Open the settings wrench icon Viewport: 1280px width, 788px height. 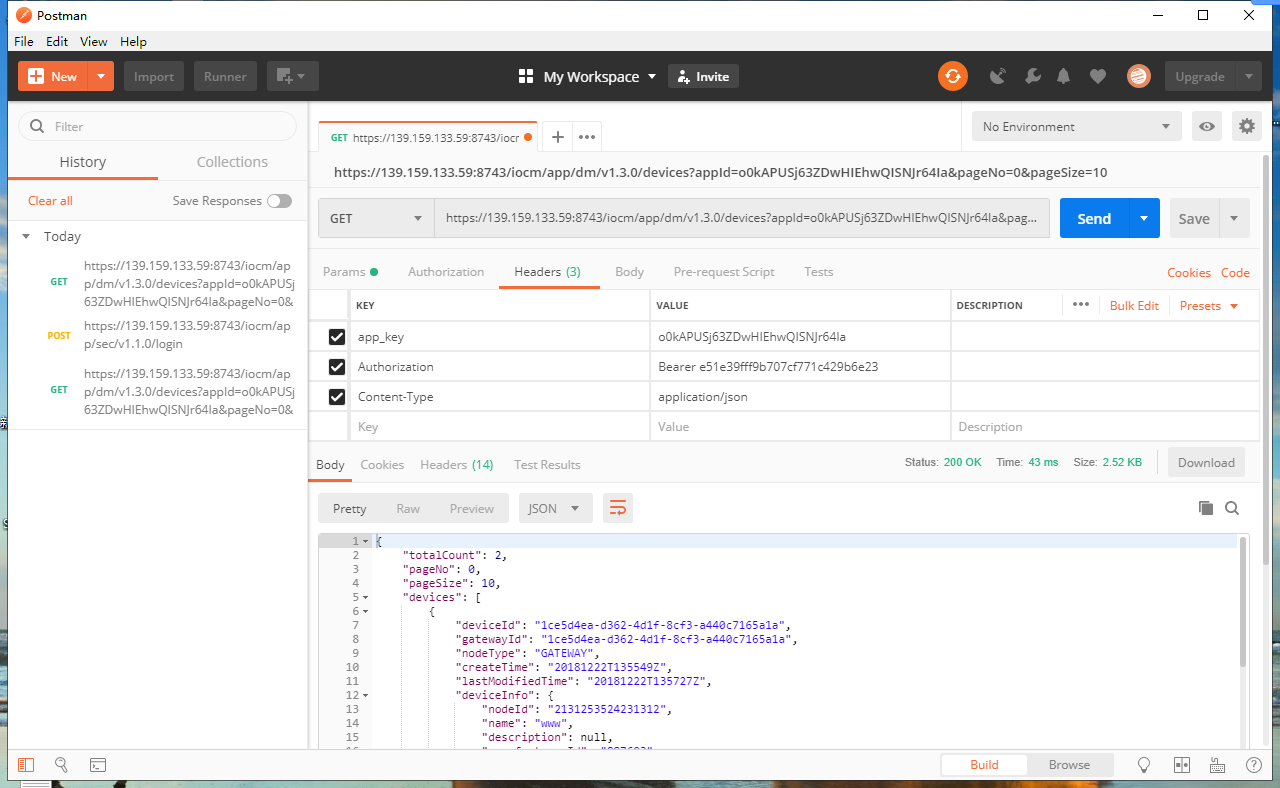tap(1033, 76)
